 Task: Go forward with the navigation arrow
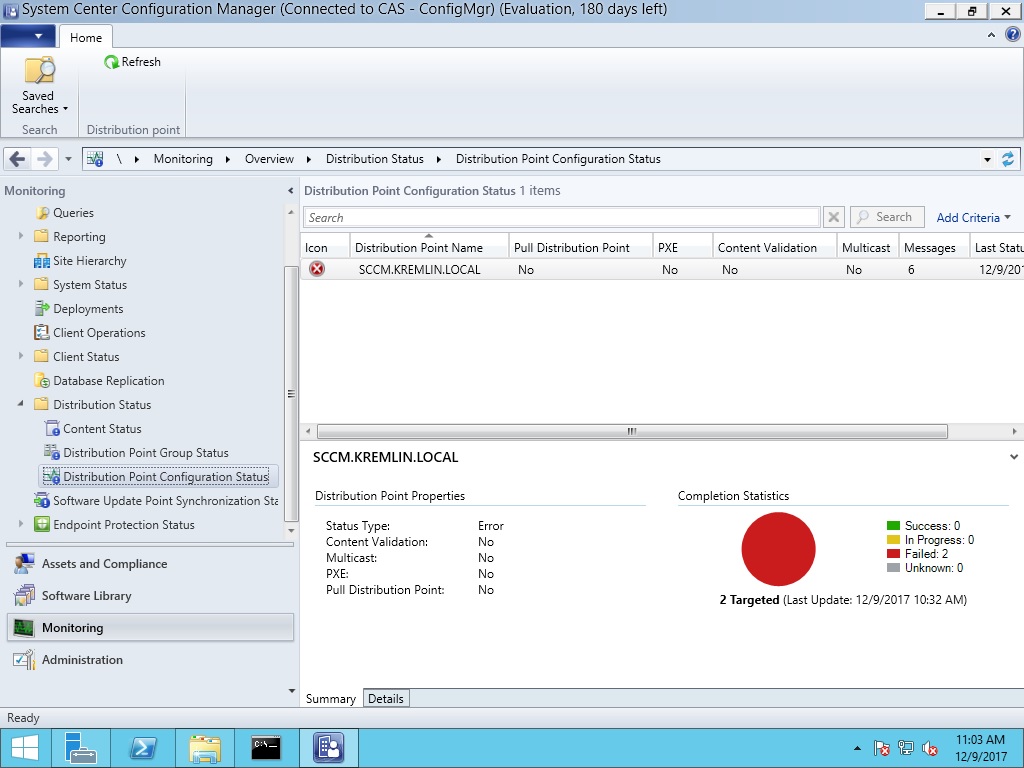pos(44,159)
